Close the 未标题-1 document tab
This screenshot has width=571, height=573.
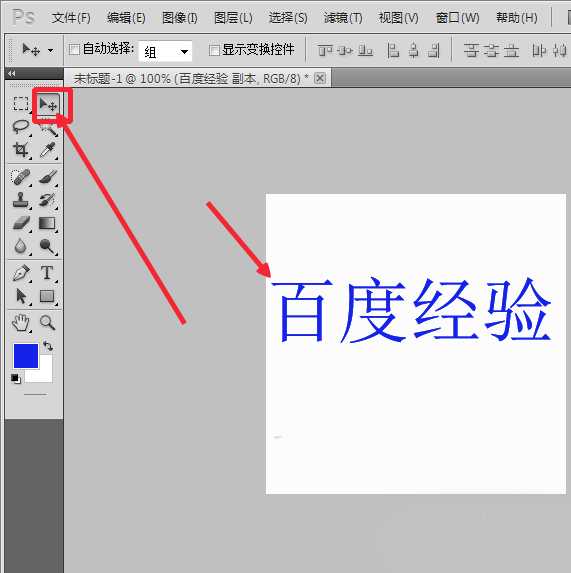pyautogui.click(x=320, y=78)
